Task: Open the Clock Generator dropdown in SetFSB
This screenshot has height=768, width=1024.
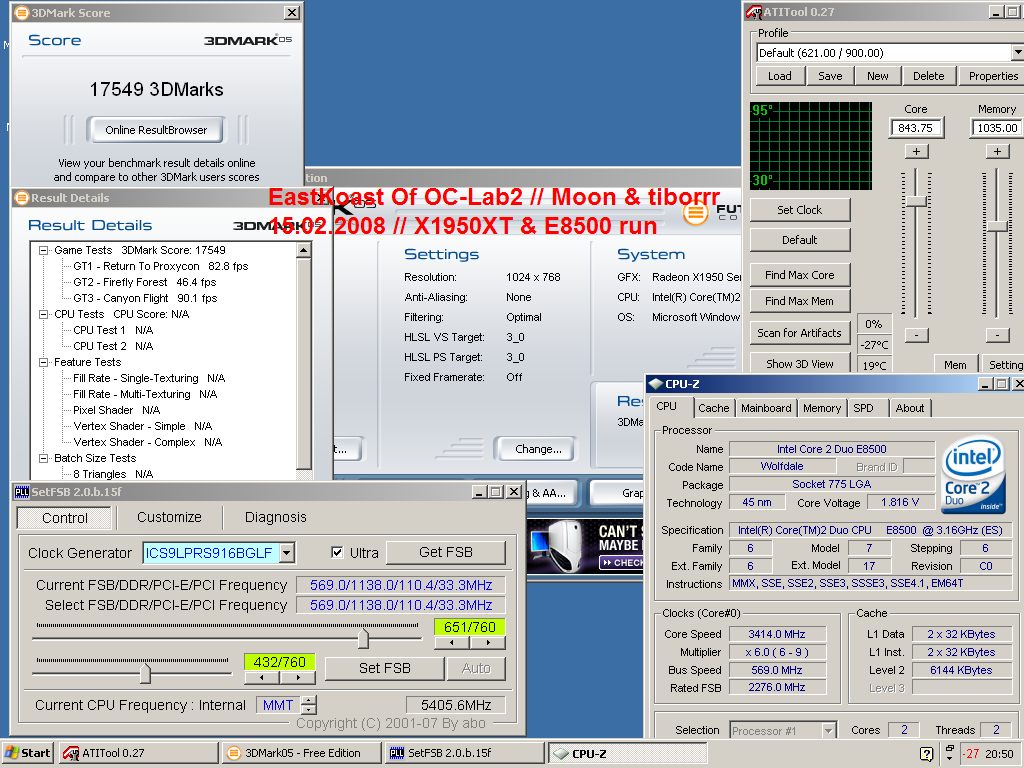Action: 287,553
